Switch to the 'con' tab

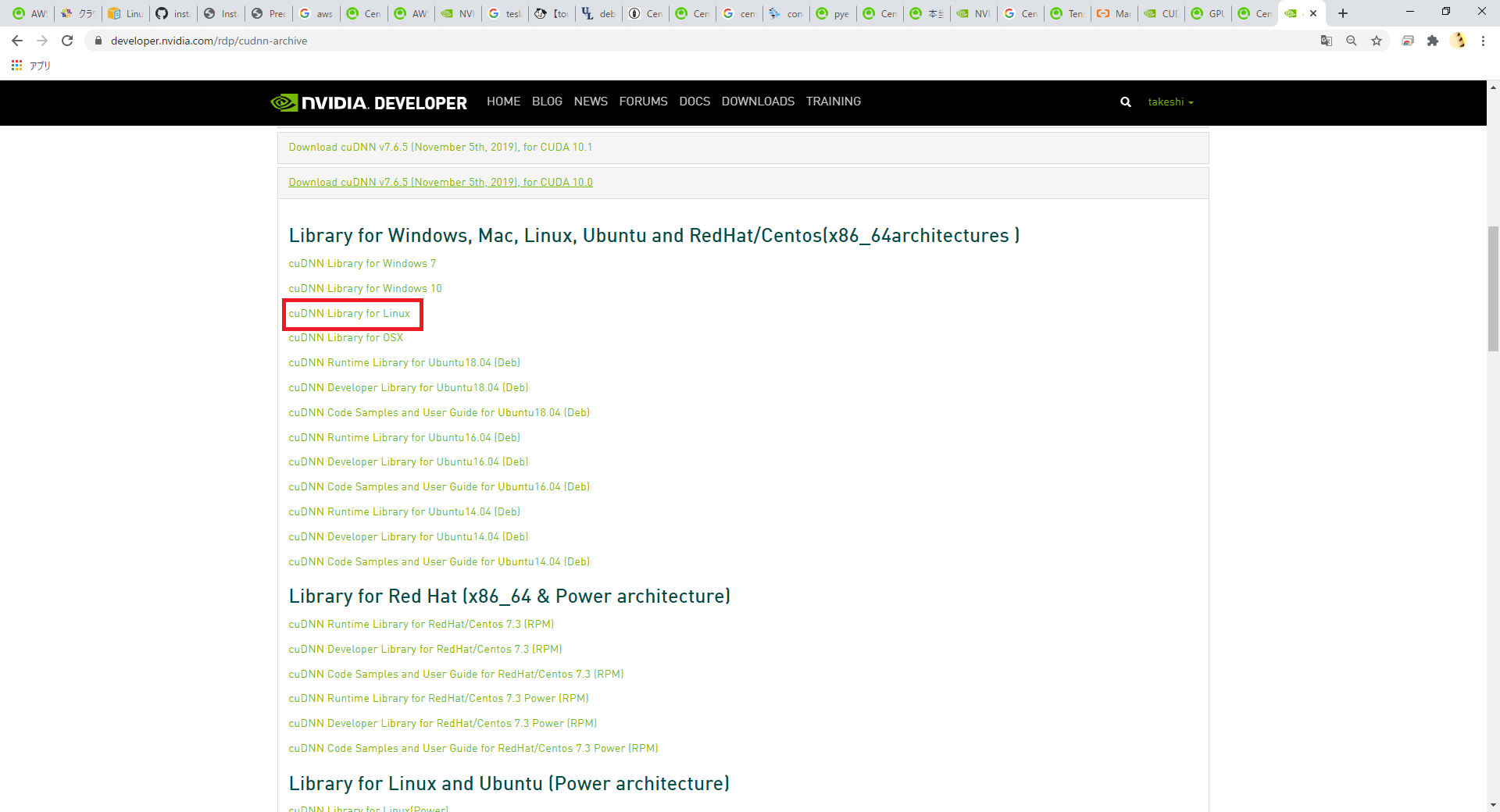(x=785, y=13)
